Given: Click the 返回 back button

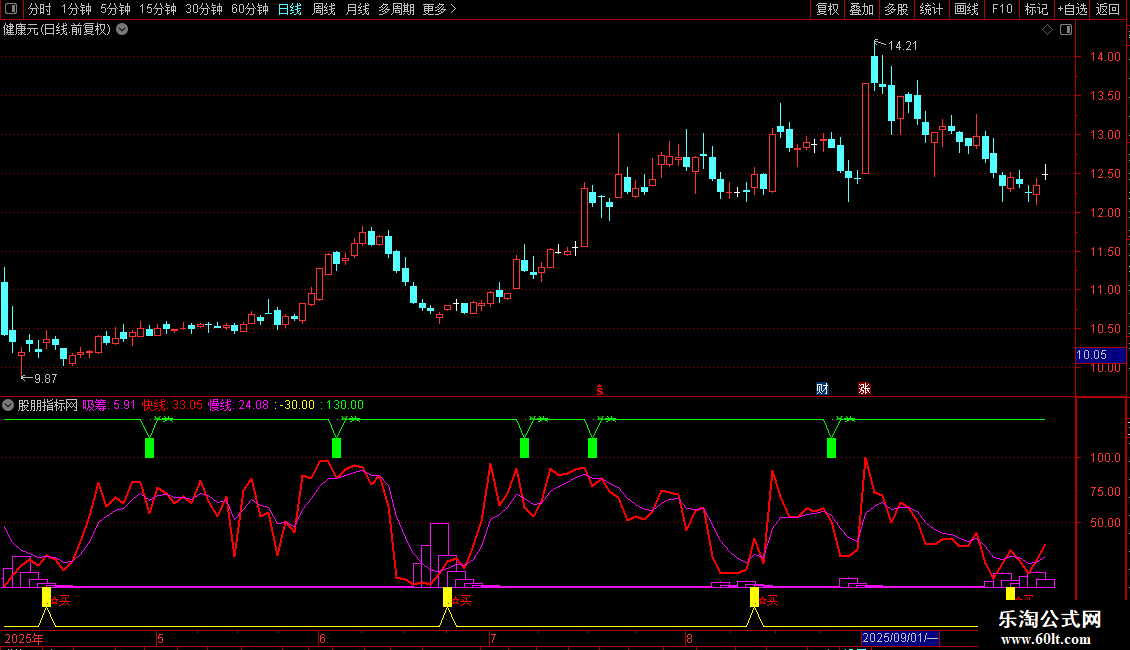Looking at the screenshot, I should tap(1108, 10).
